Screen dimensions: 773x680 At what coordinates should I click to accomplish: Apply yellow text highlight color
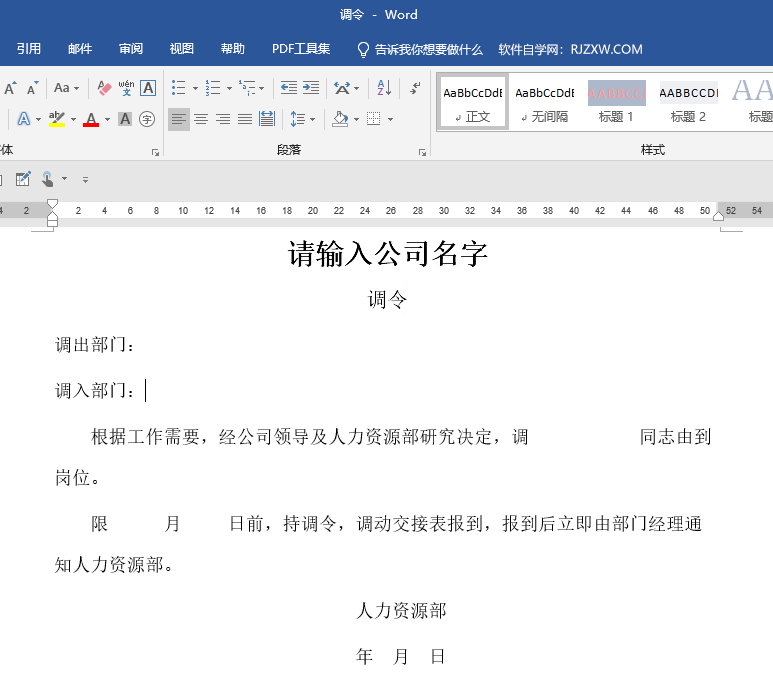click(57, 119)
